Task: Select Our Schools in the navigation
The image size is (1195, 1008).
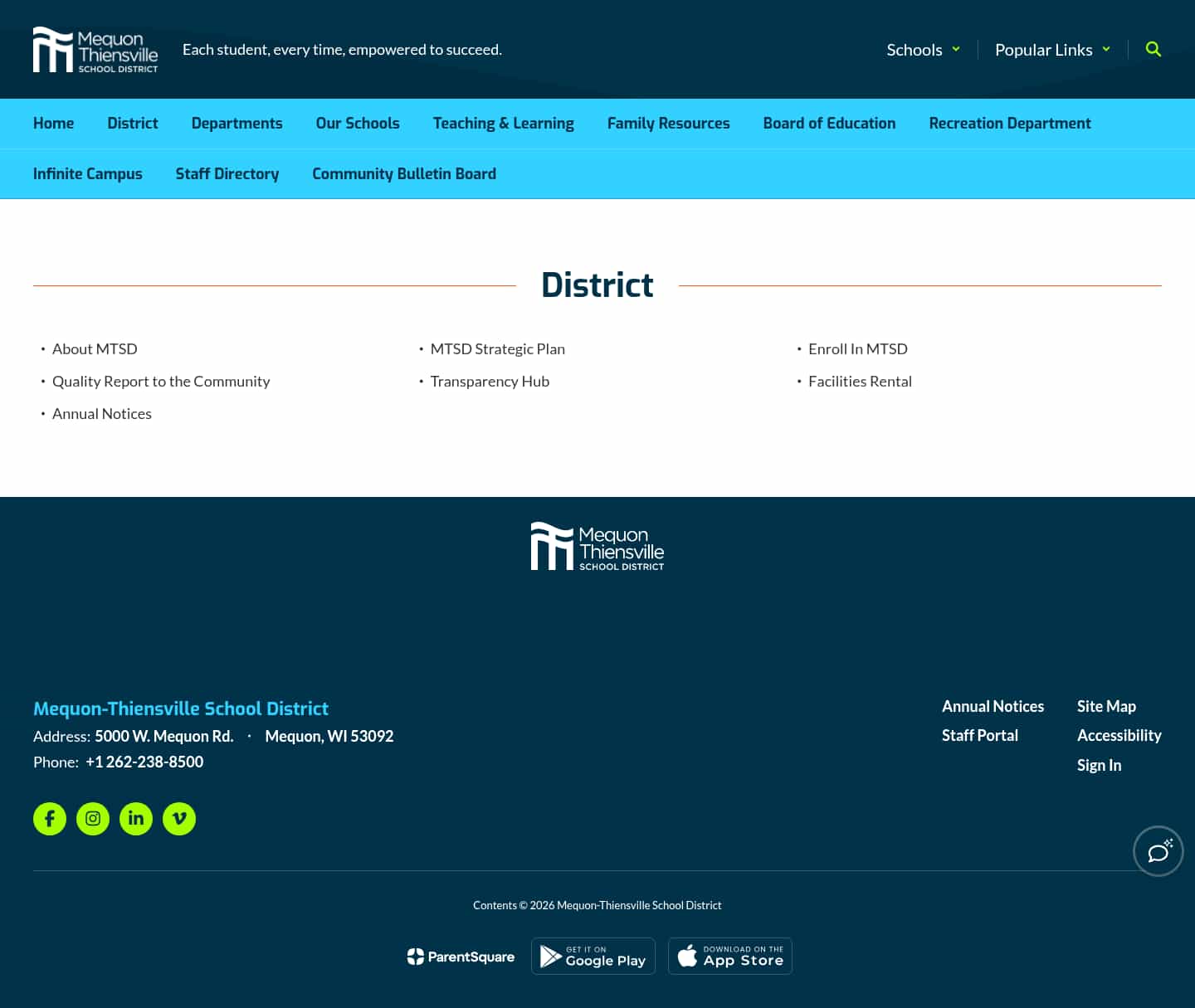Action: click(x=358, y=124)
